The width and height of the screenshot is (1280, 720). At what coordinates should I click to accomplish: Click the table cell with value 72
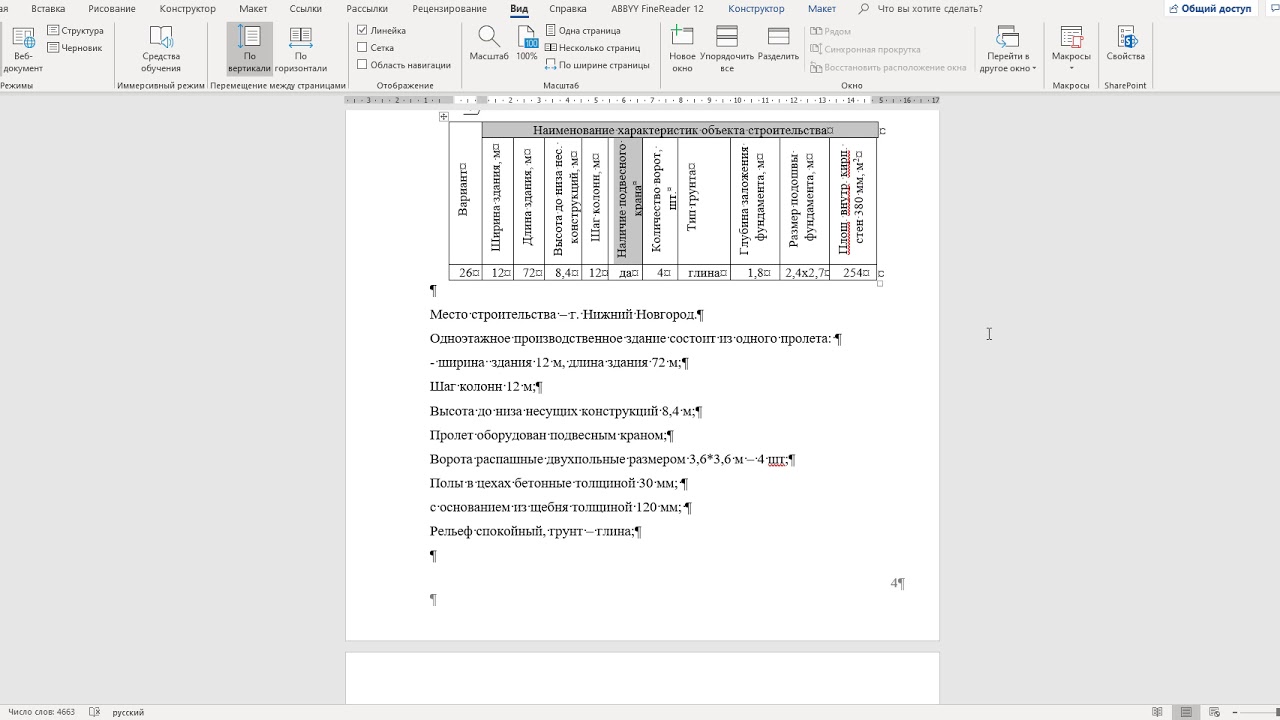tap(530, 273)
